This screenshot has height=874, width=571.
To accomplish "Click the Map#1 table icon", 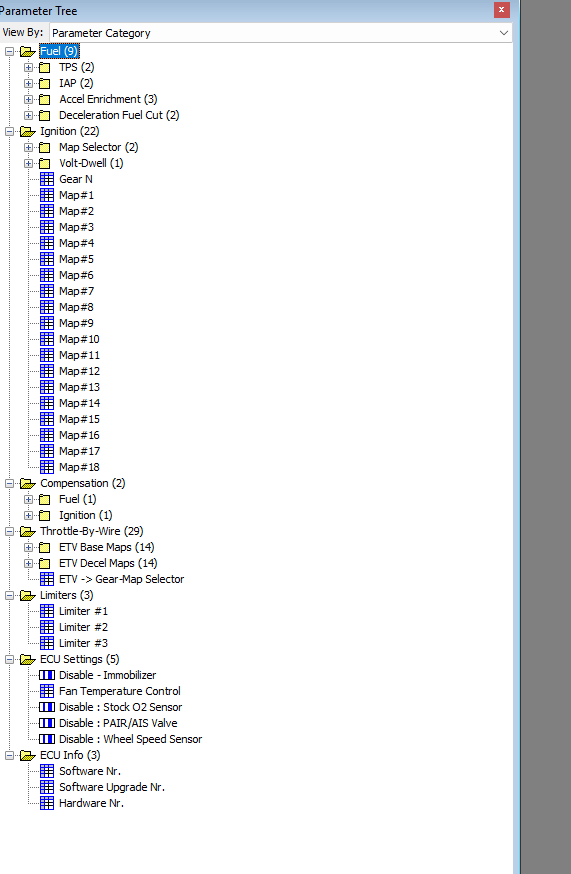I will point(47,195).
